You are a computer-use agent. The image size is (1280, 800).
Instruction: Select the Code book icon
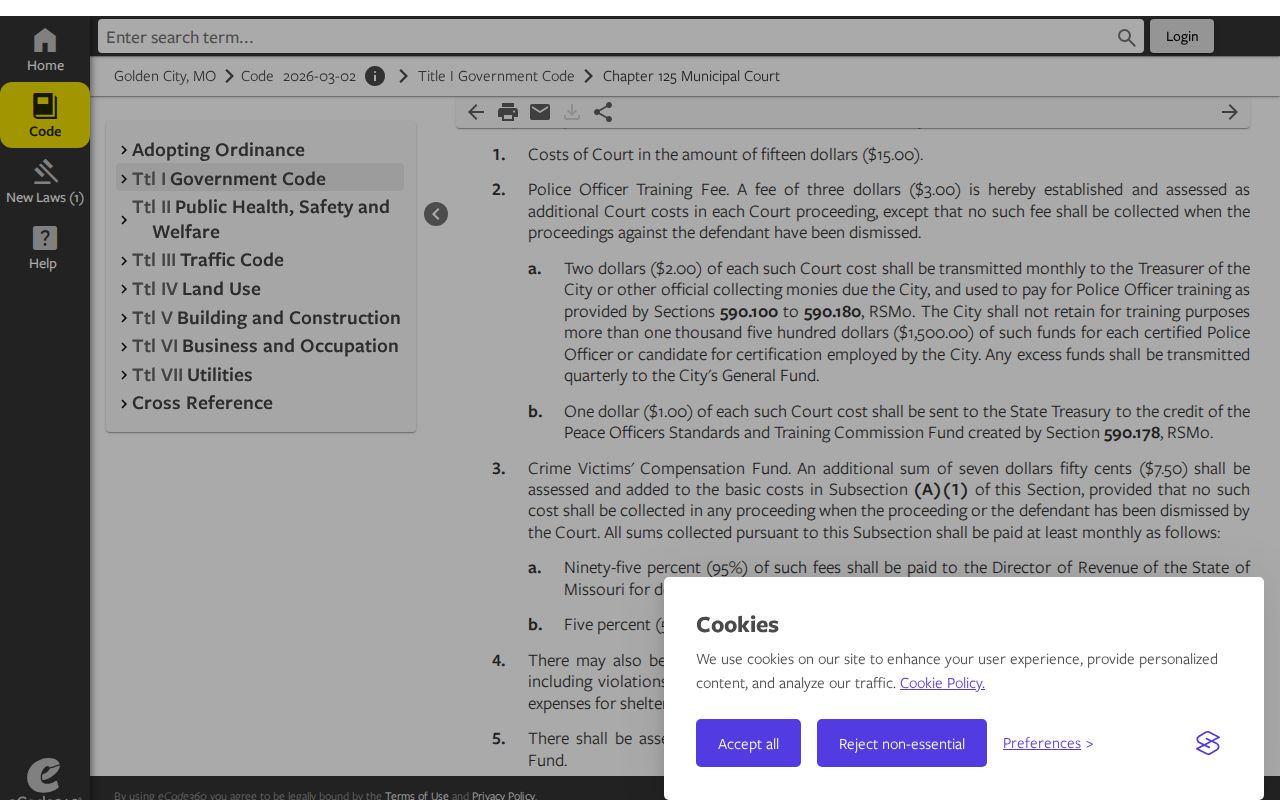[x=45, y=106]
